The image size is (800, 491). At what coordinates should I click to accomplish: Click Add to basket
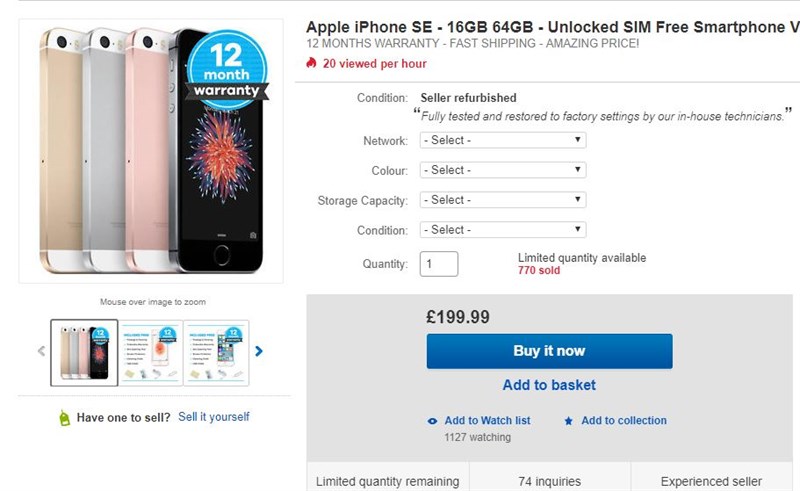(x=549, y=385)
